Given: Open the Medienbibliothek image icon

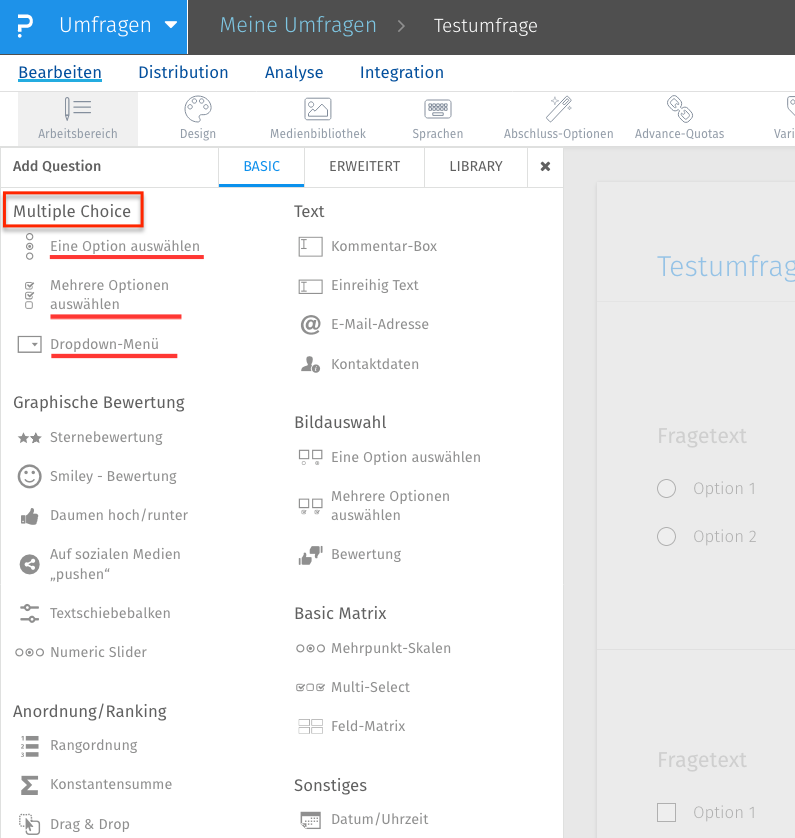Looking at the screenshot, I should tap(318, 109).
